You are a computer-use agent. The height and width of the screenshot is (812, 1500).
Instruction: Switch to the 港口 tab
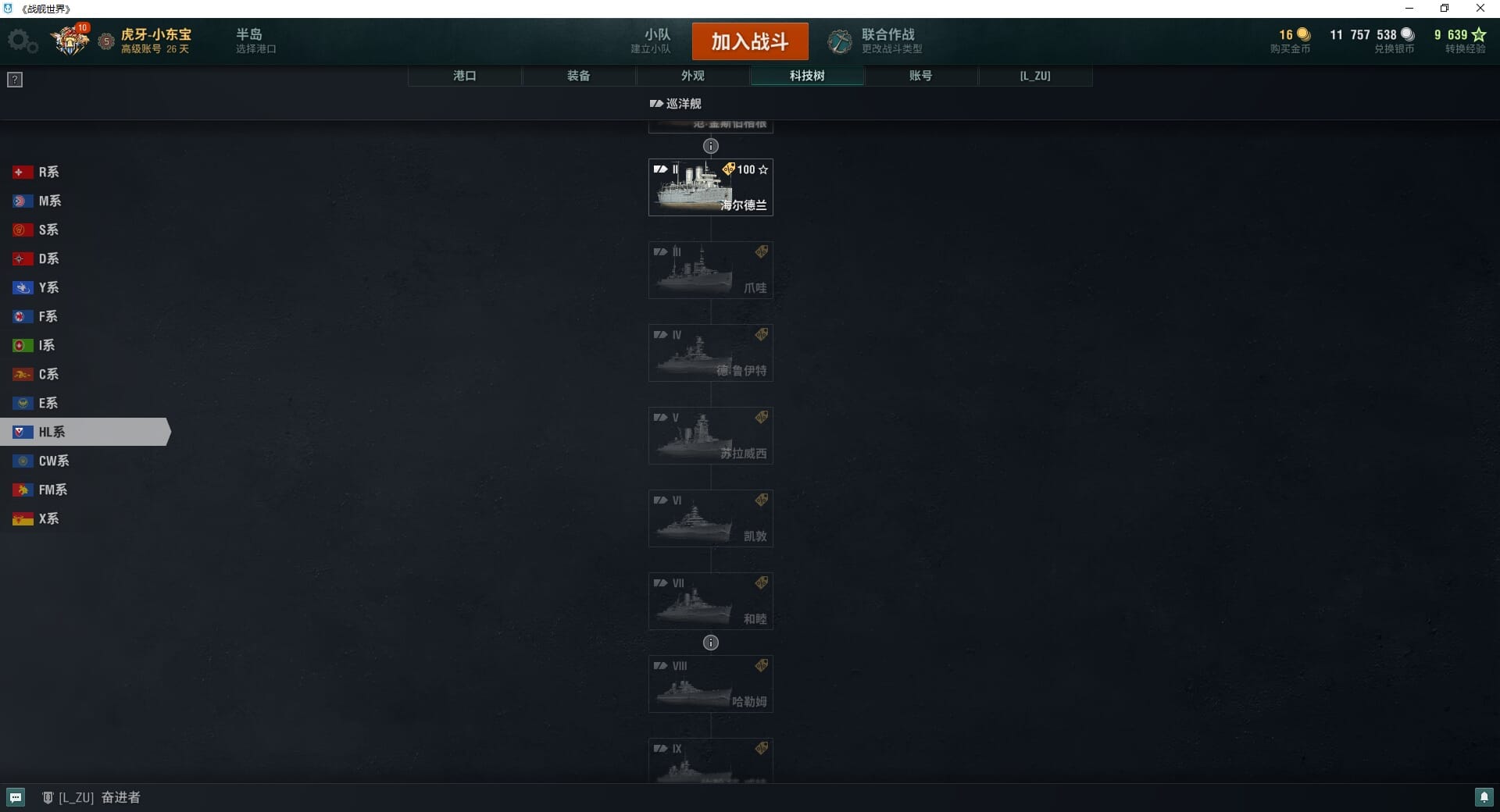[465, 76]
